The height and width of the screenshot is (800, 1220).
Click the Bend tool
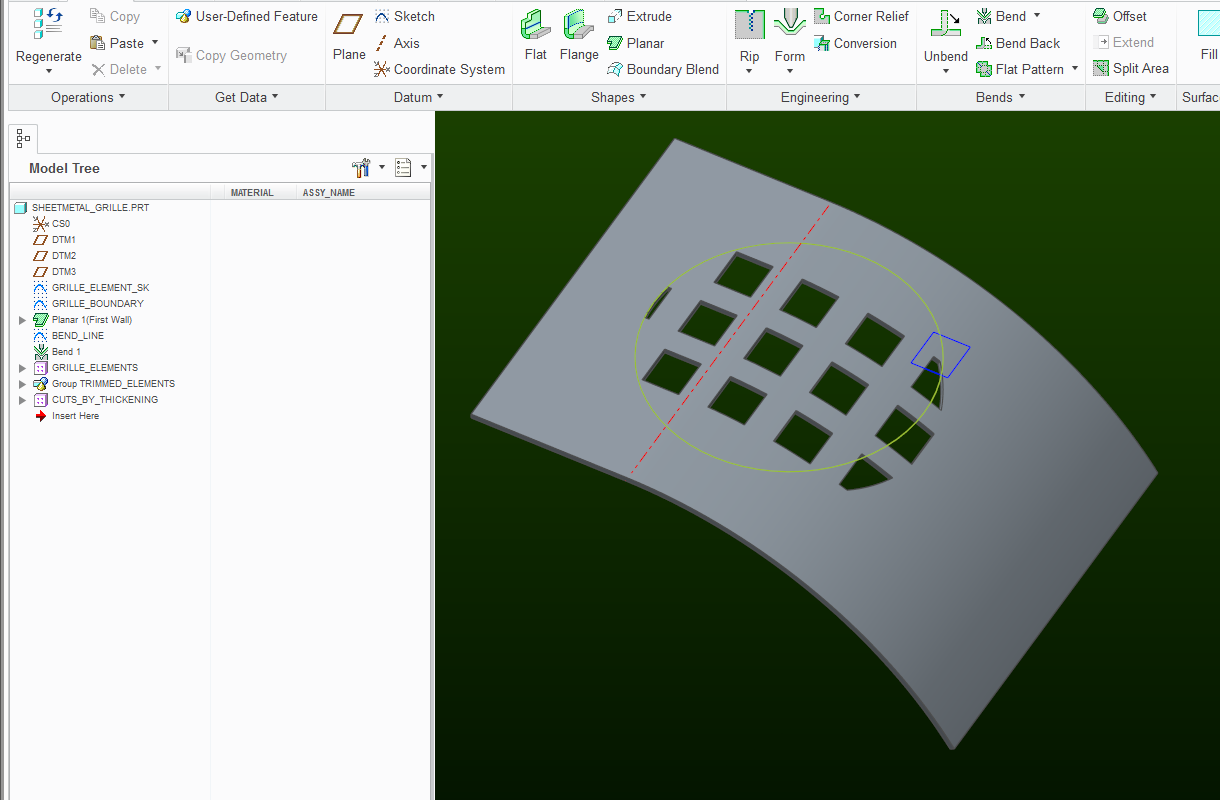[x=1001, y=16]
